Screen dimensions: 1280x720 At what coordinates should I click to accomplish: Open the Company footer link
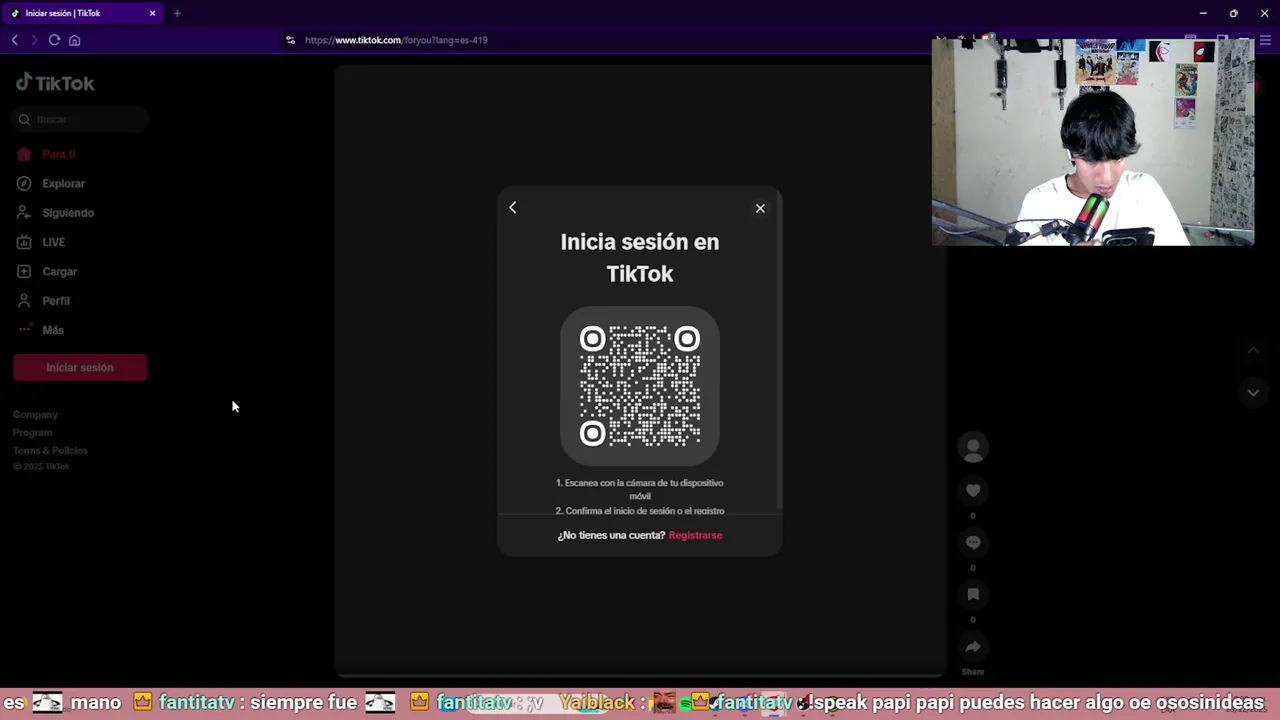tap(35, 414)
